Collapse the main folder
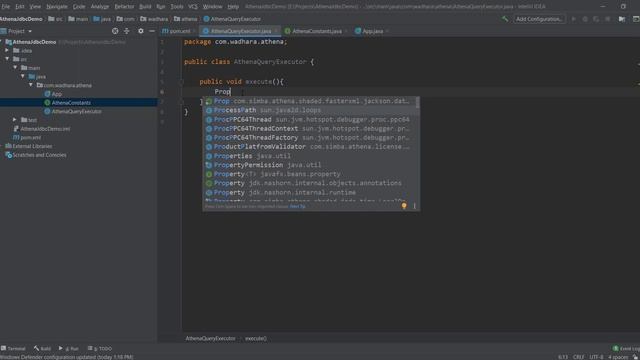The image size is (640, 360). 15,68
